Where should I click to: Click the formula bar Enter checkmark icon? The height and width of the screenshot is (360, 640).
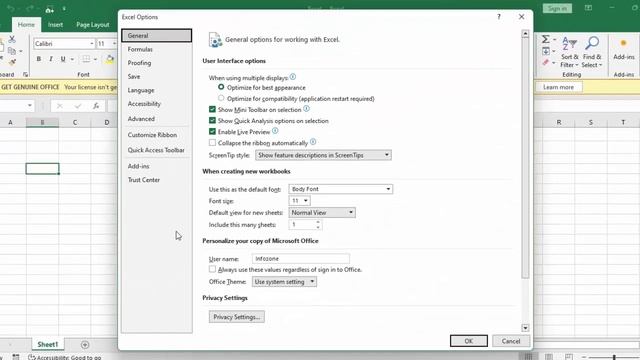point(78,106)
